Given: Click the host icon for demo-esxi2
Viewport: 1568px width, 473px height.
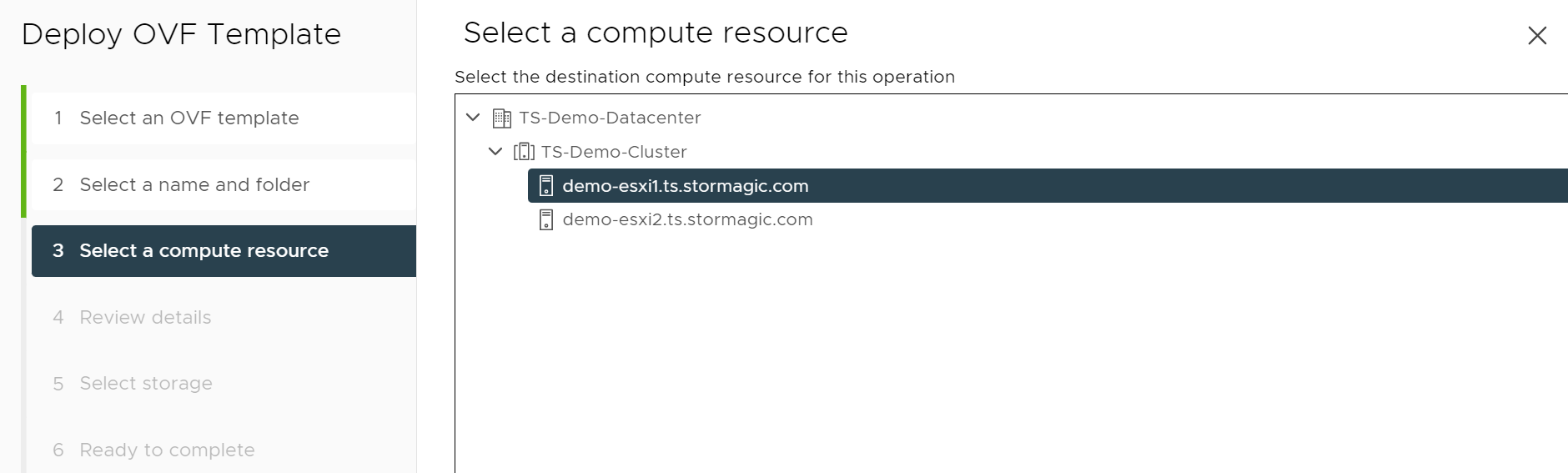Looking at the screenshot, I should coord(546,219).
